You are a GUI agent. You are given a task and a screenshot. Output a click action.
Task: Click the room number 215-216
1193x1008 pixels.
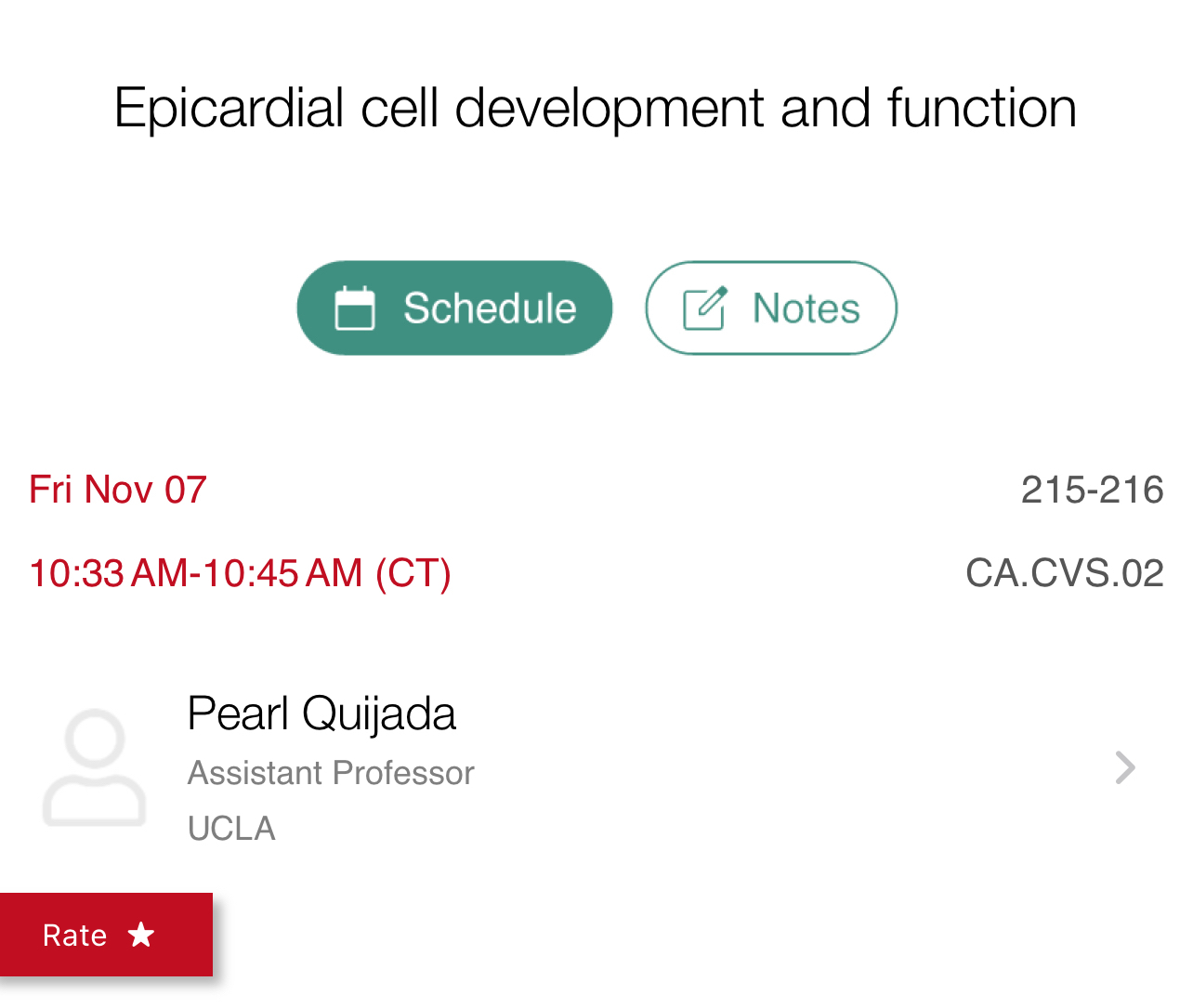pyautogui.click(x=1092, y=490)
